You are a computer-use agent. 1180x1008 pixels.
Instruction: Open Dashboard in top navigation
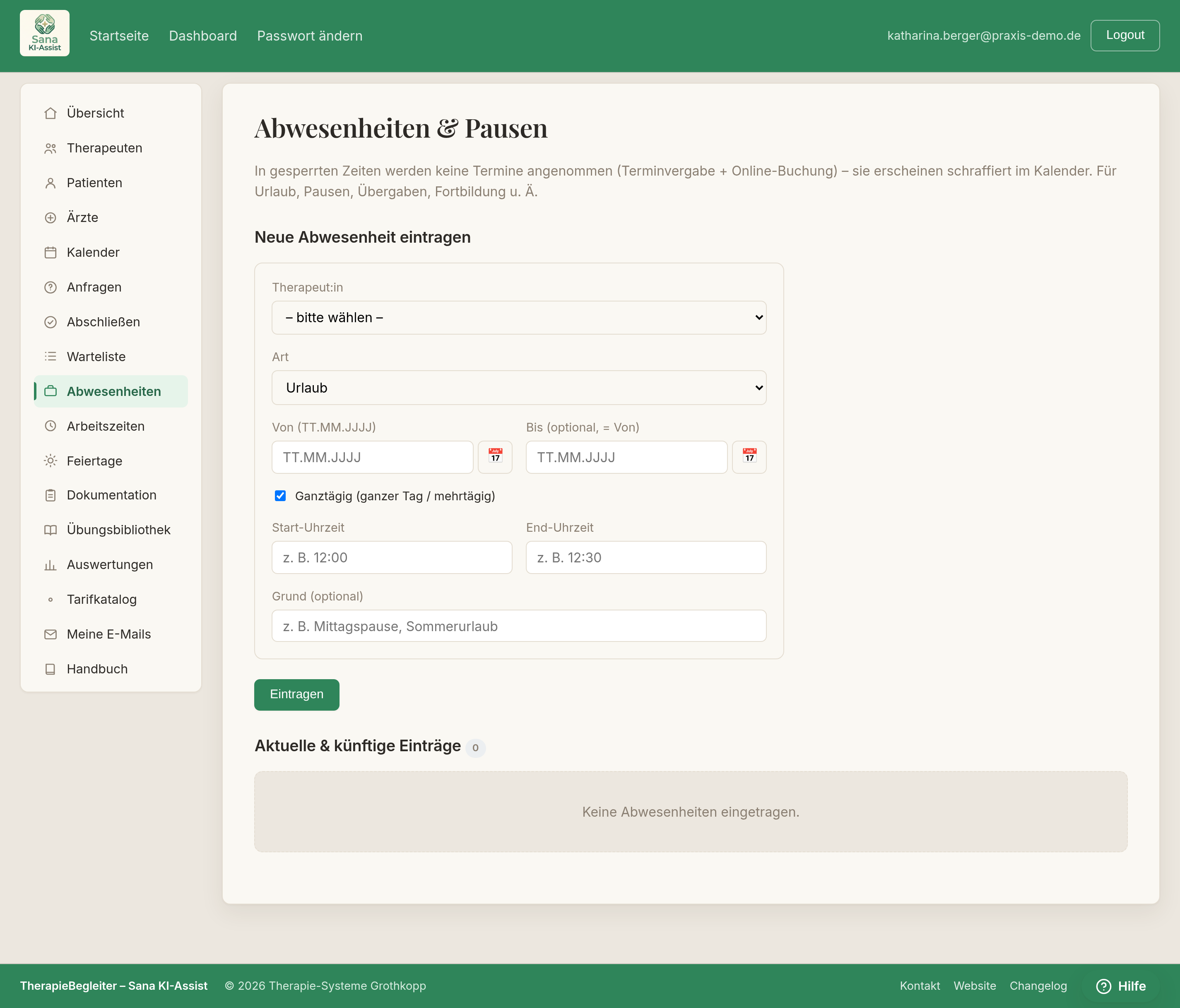pyautogui.click(x=203, y=36)
